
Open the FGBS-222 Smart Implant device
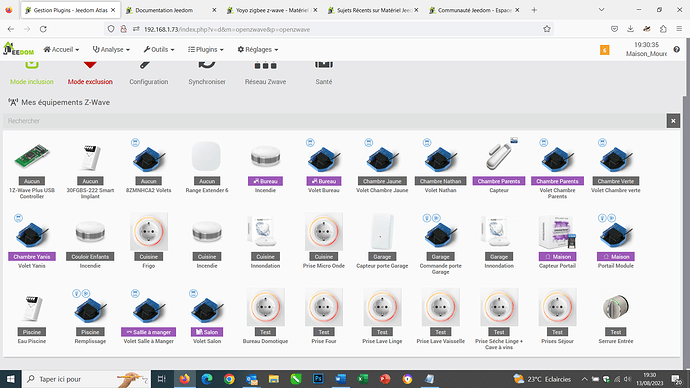pos(90,169)
